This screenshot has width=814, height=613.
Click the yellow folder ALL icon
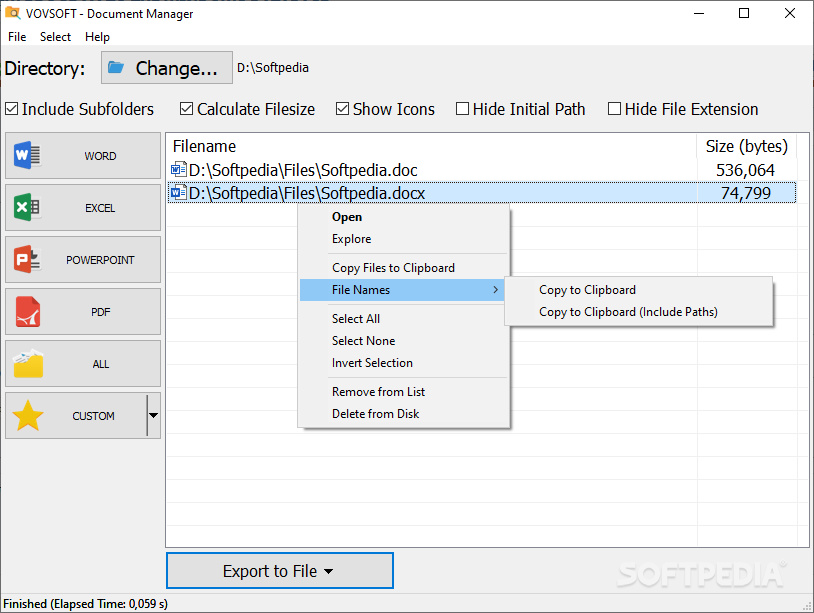pyautogui.click(x=28, y=363)
